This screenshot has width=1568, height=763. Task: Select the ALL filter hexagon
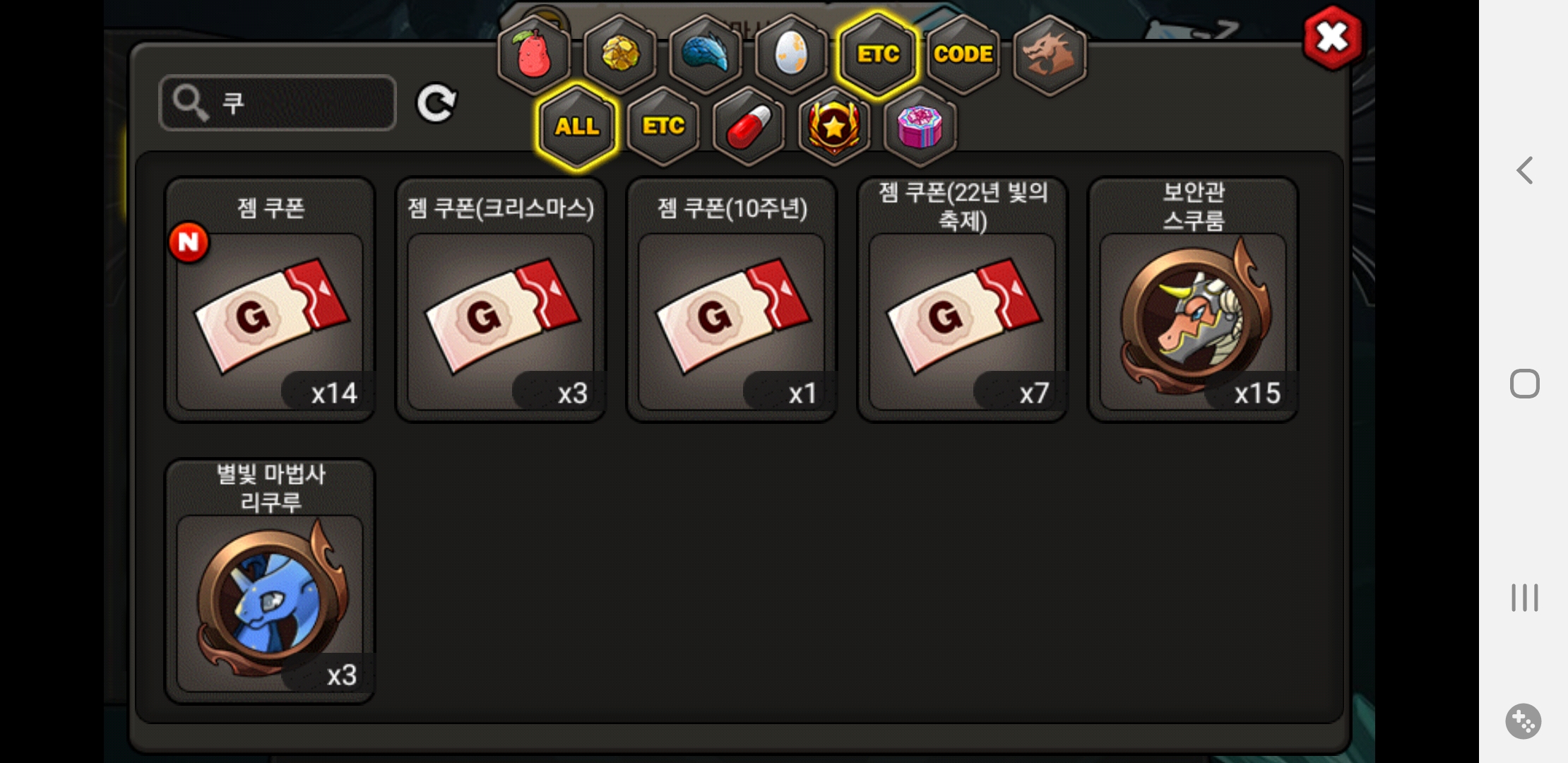tap(577, 126)
